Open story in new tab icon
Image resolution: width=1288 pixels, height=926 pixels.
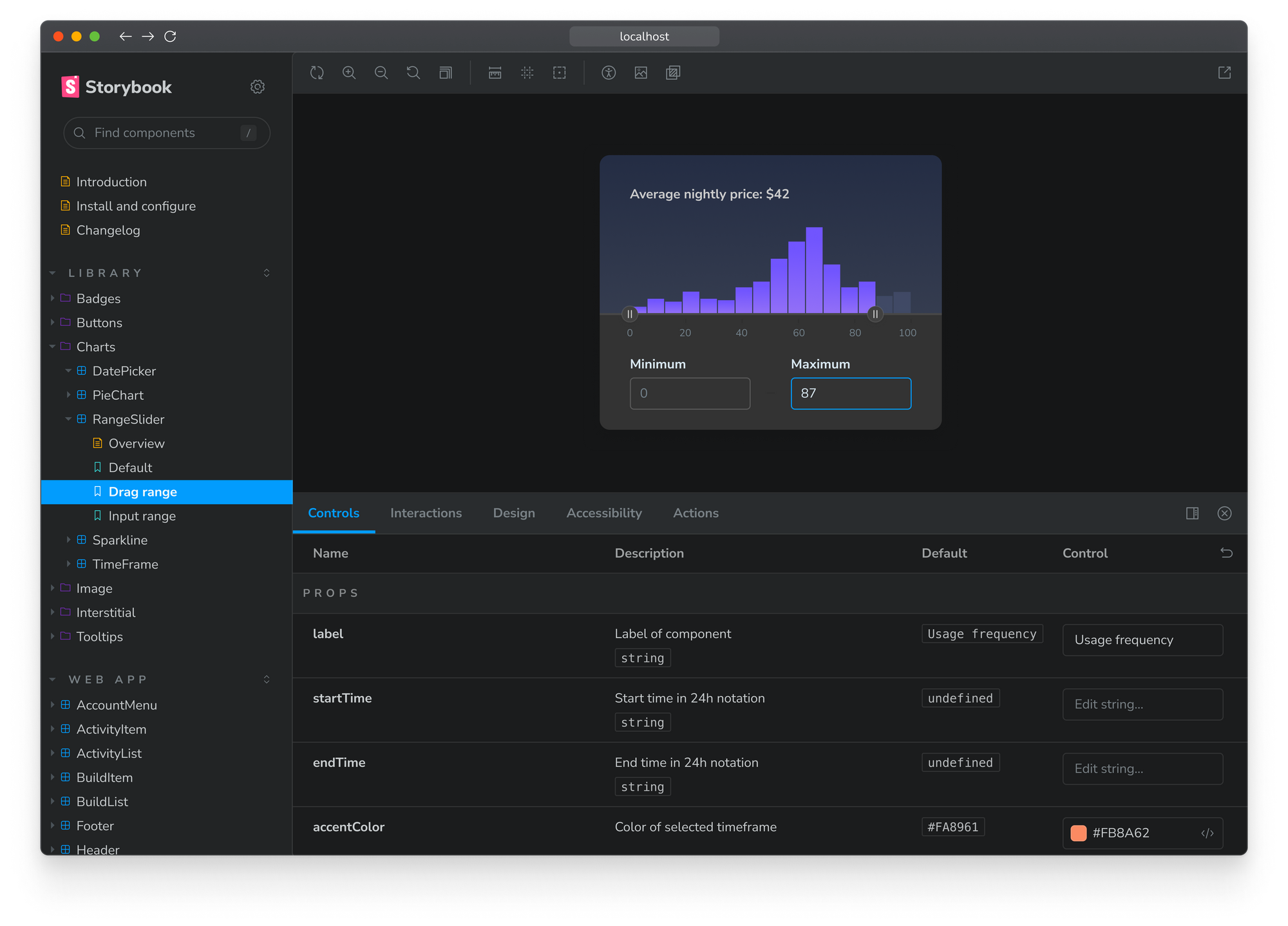click(x=1224, y=73)
